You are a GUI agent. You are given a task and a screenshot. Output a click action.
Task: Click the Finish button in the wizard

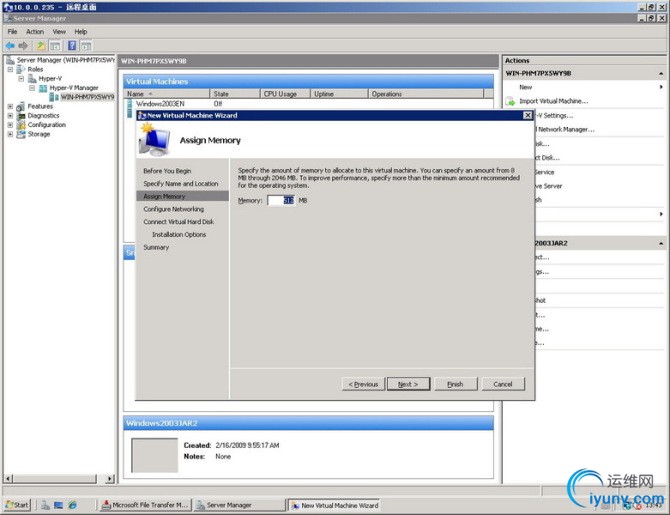click(x=455, y=384)
